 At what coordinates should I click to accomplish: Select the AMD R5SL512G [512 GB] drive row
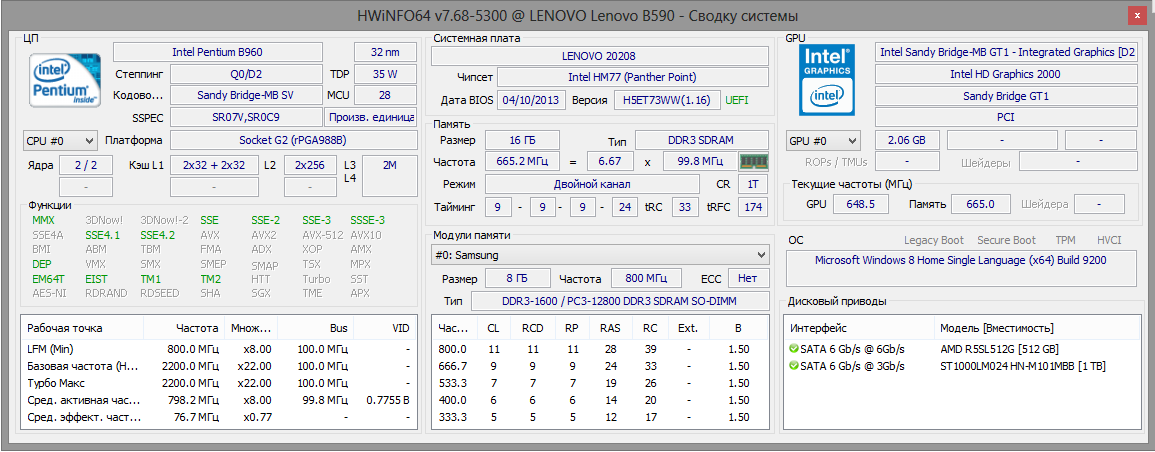(961, 349)
